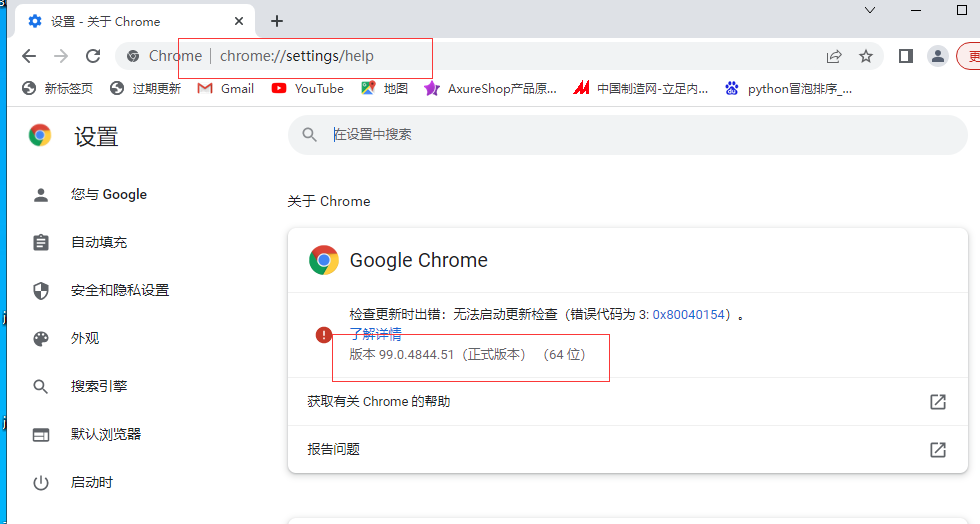Image resolution: width=980 pixels, height=524 pixels.
Task: Reload the page with the refresh icon
Action: pyautogui.click(x=93, y=56)
